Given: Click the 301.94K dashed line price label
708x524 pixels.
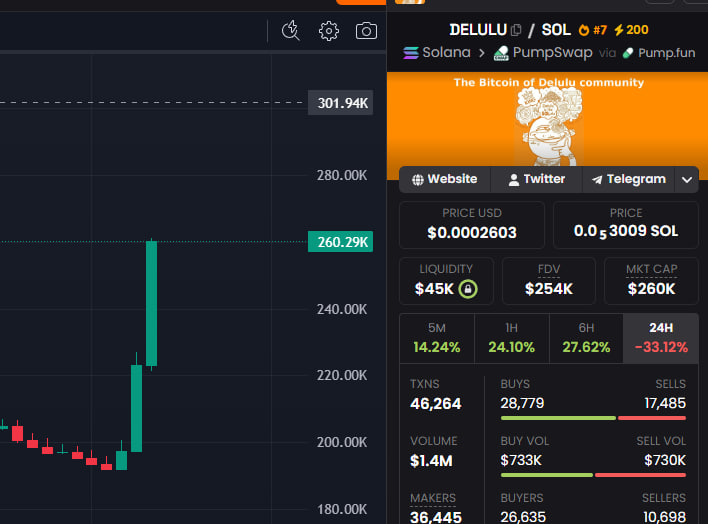Looking at the screenshot, I should tap(340, 103).
